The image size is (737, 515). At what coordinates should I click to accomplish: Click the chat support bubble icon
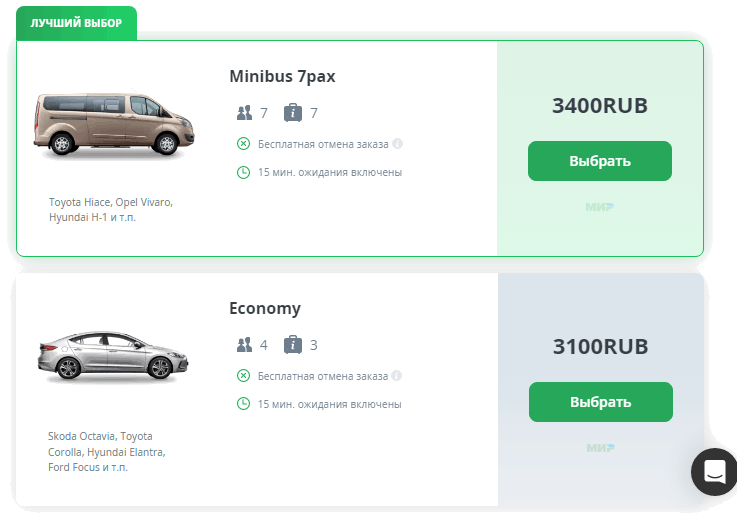pyautogui.click(x=714, y=472)
